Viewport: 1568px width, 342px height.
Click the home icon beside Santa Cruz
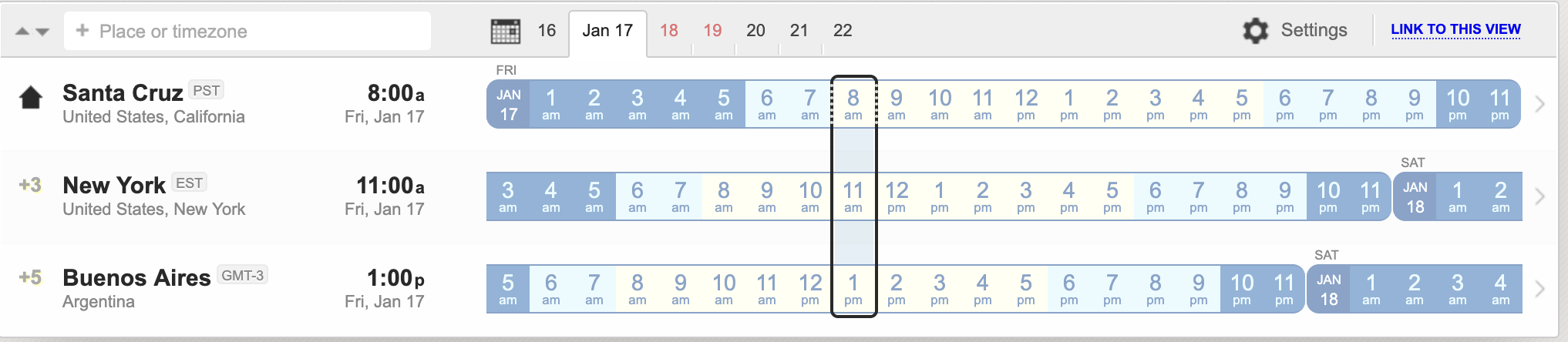tap(31, 98)
